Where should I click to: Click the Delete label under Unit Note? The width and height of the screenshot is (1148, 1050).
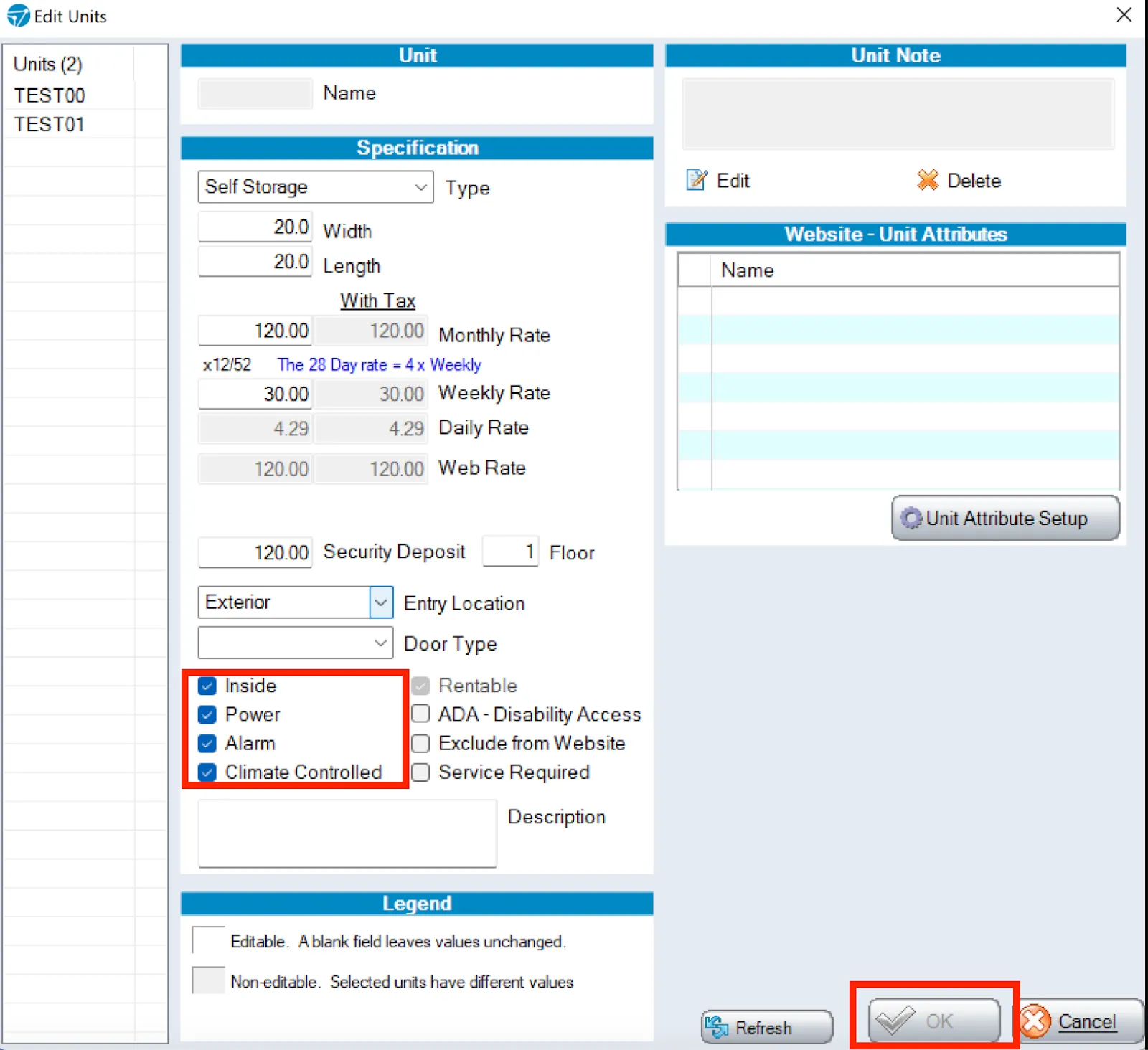(974, 181)
